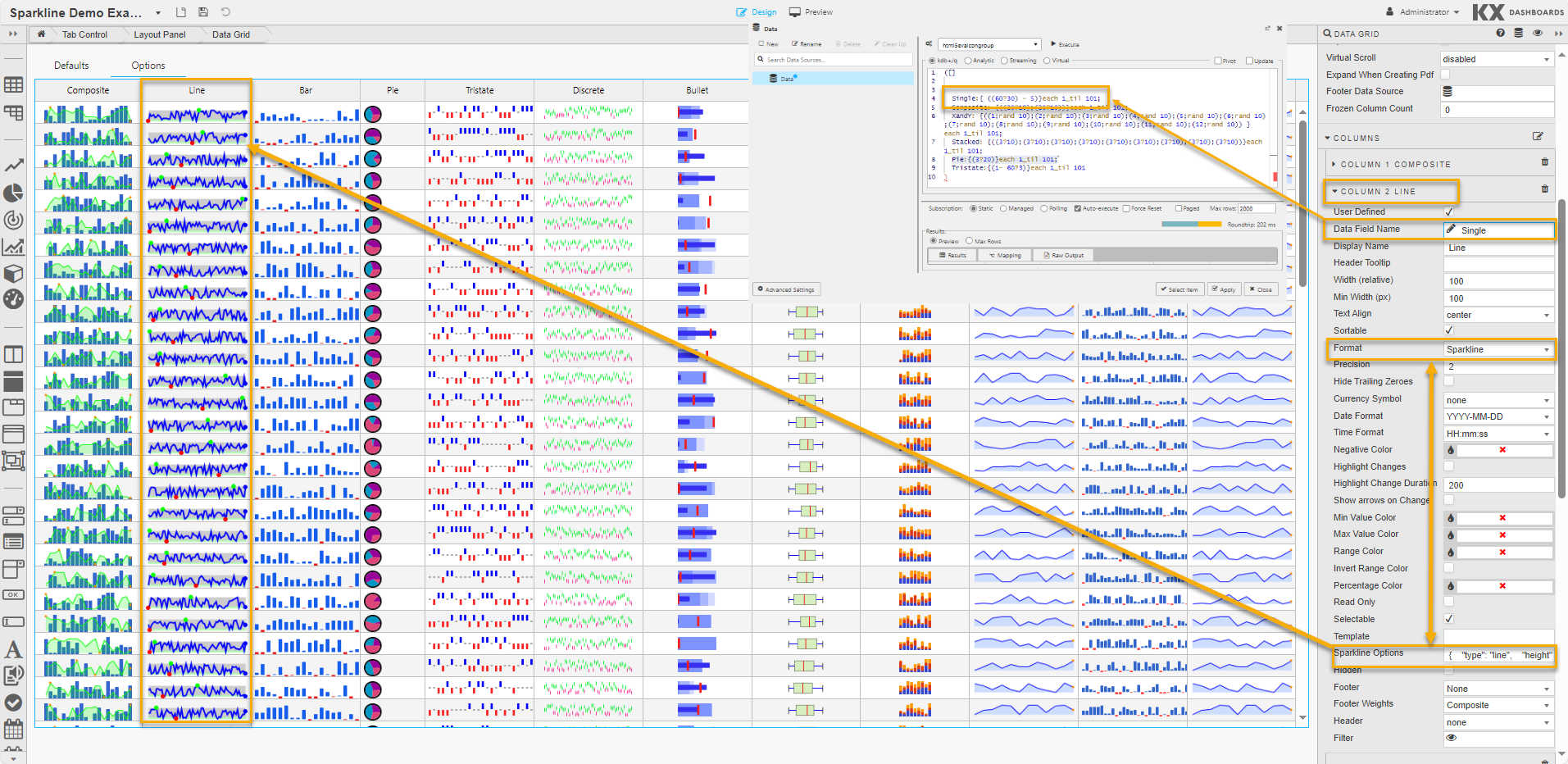Click the help question mark icon
Image resolution: width=1568 pixels, height=764 pixels.
point(1500,34)
